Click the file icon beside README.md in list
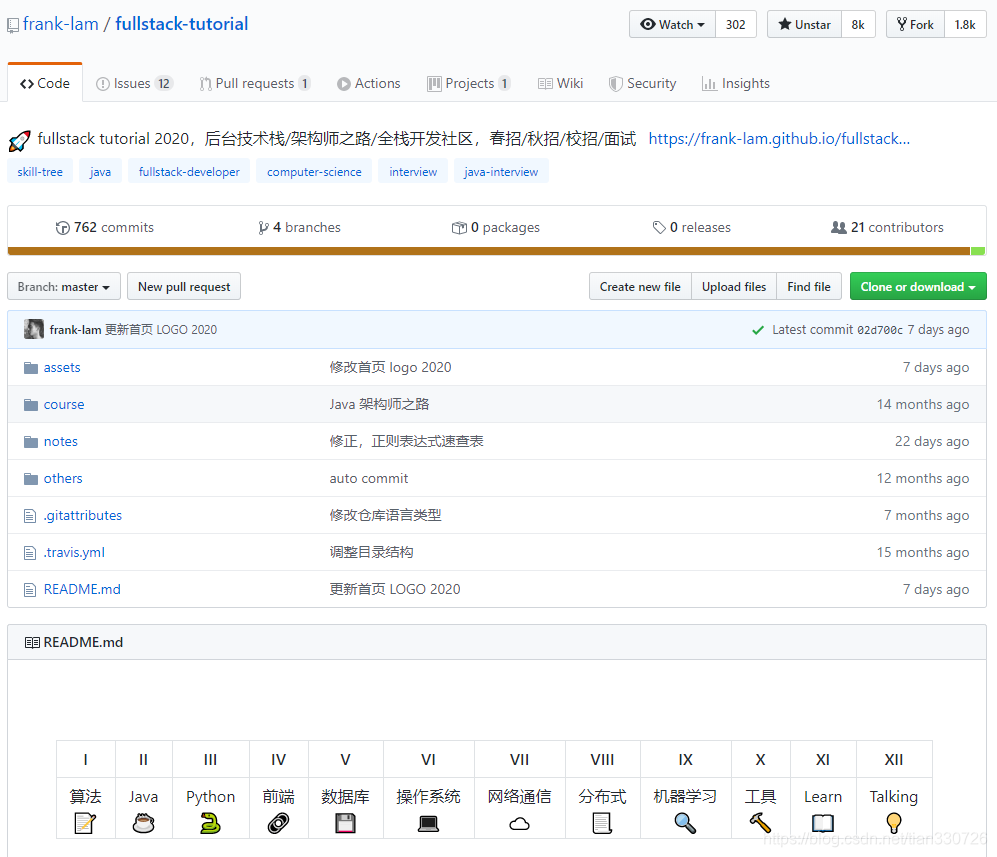This screenshot has width=997, height=857. 30,589
